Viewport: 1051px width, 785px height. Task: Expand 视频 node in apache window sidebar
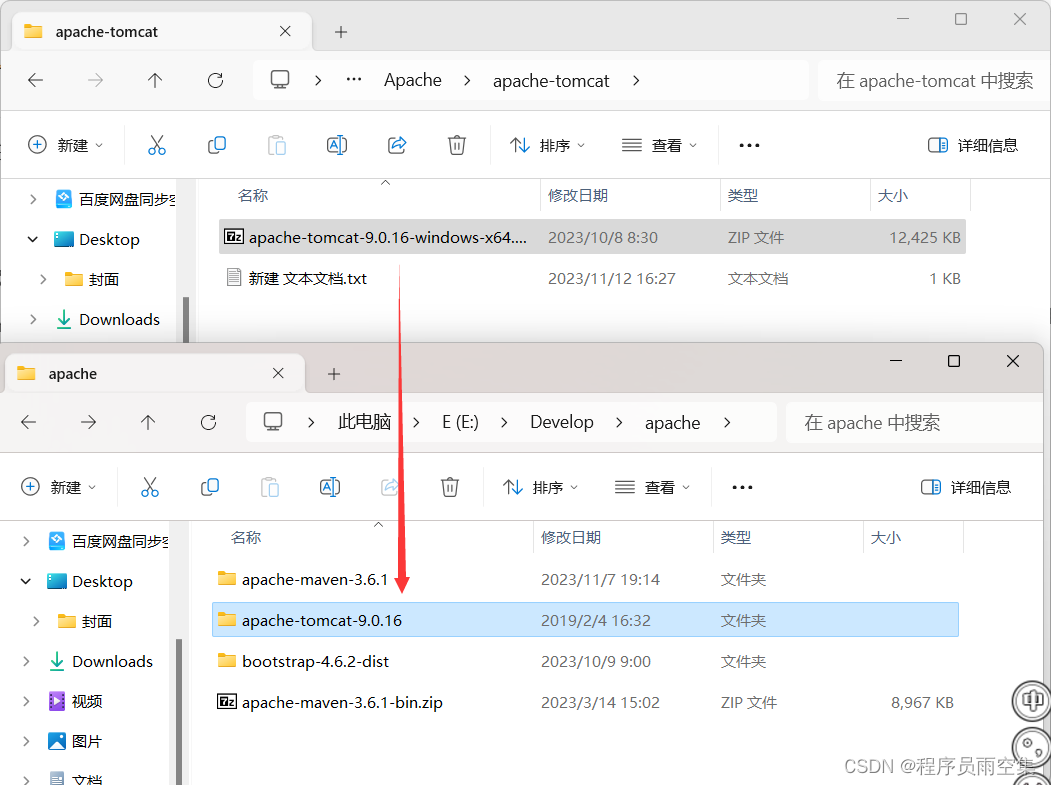[x=26, y=702]
